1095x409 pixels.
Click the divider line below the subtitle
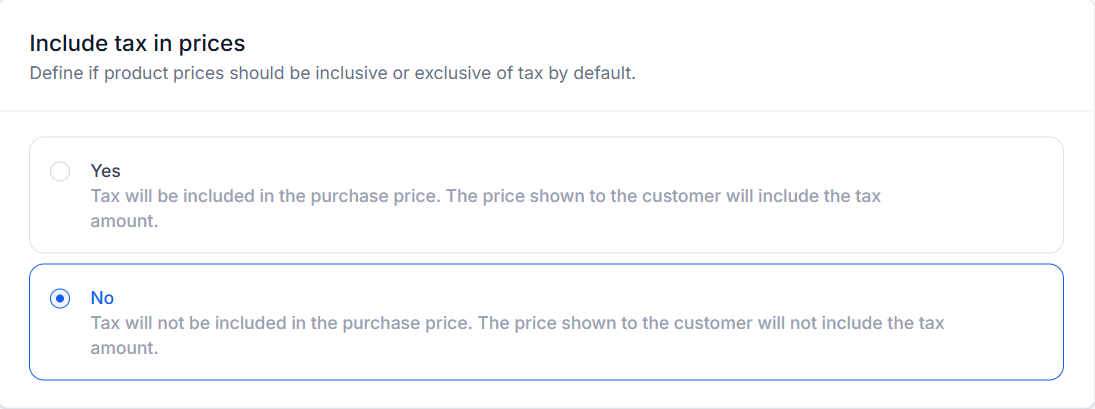547,110
